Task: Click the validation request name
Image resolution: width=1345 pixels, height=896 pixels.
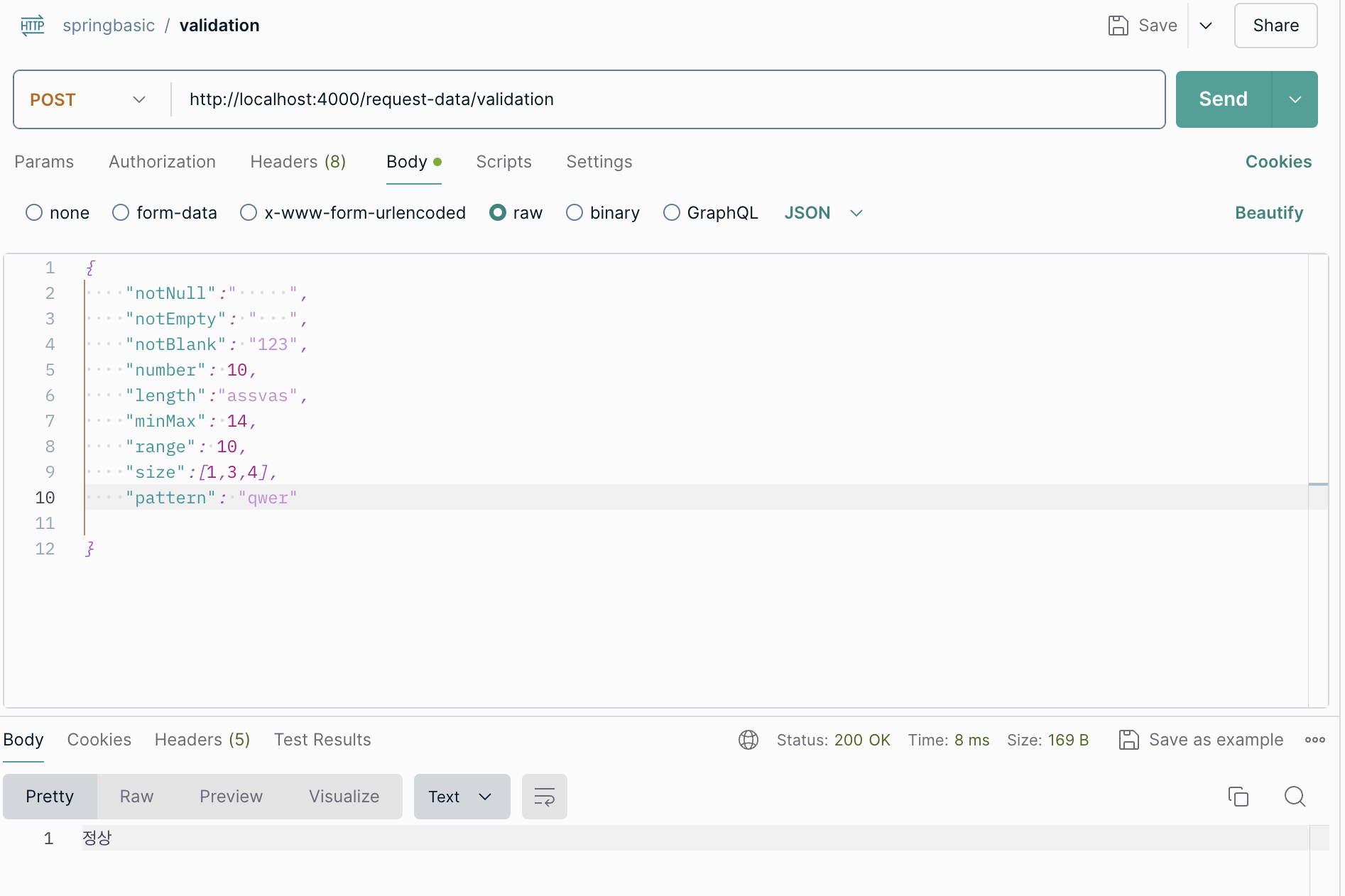Action: click(219, 26)
